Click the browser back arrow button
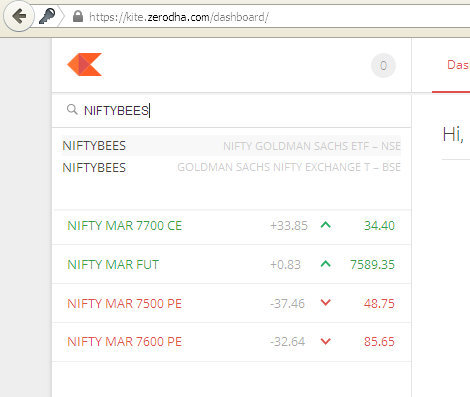The image size is (470, 397). (x=19, y=16)
